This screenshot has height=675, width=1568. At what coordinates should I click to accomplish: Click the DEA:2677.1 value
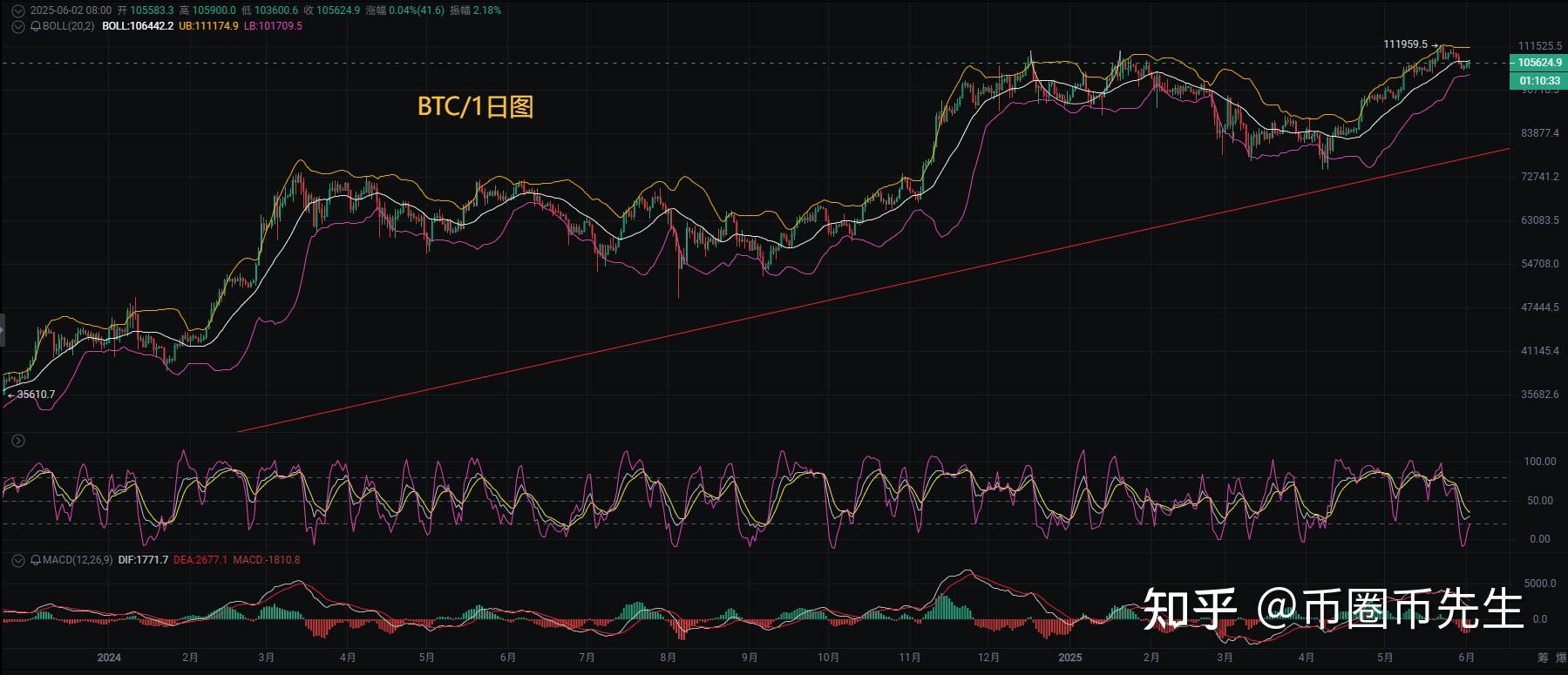coord(200,560)
